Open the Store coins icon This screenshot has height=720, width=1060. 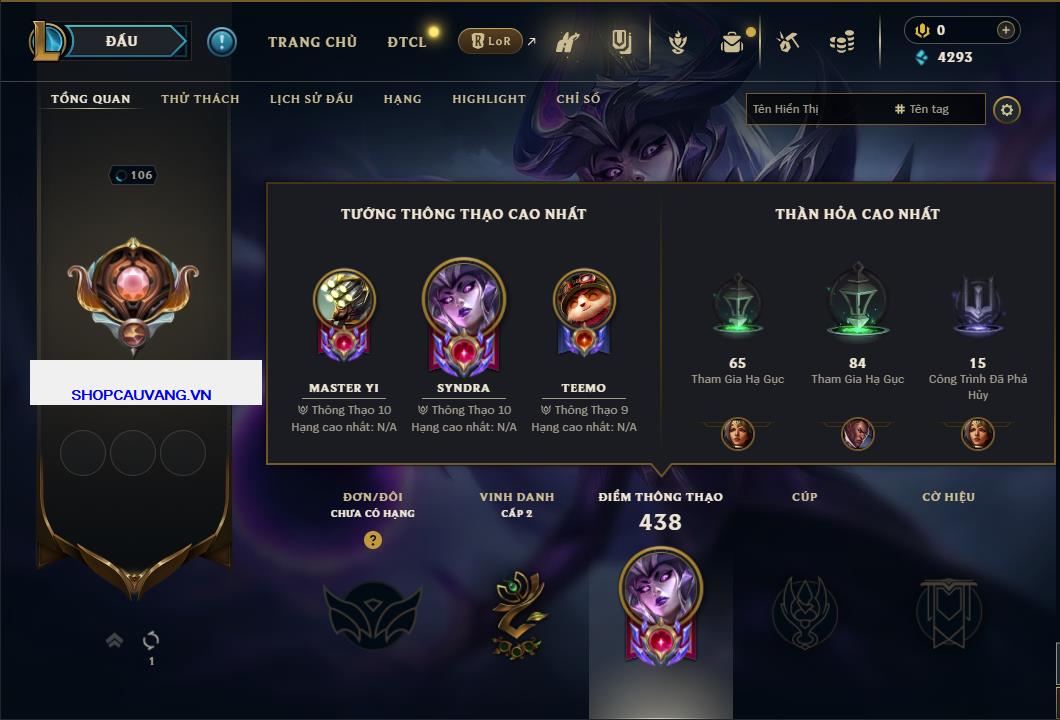[x=842, y=42]
